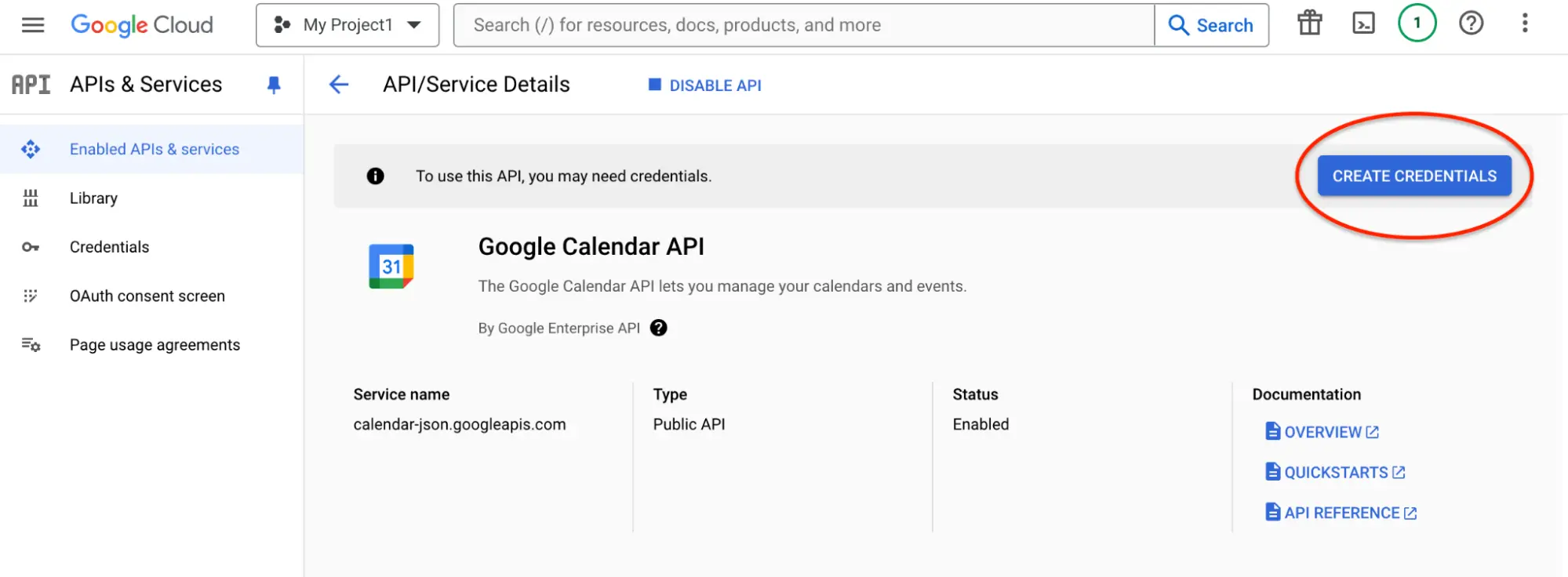Image resolution: width=1568 pixels, height=577 pixels.
Task: Click CREATE CREDENTIALS button
Action: [x=1414, y=176]
